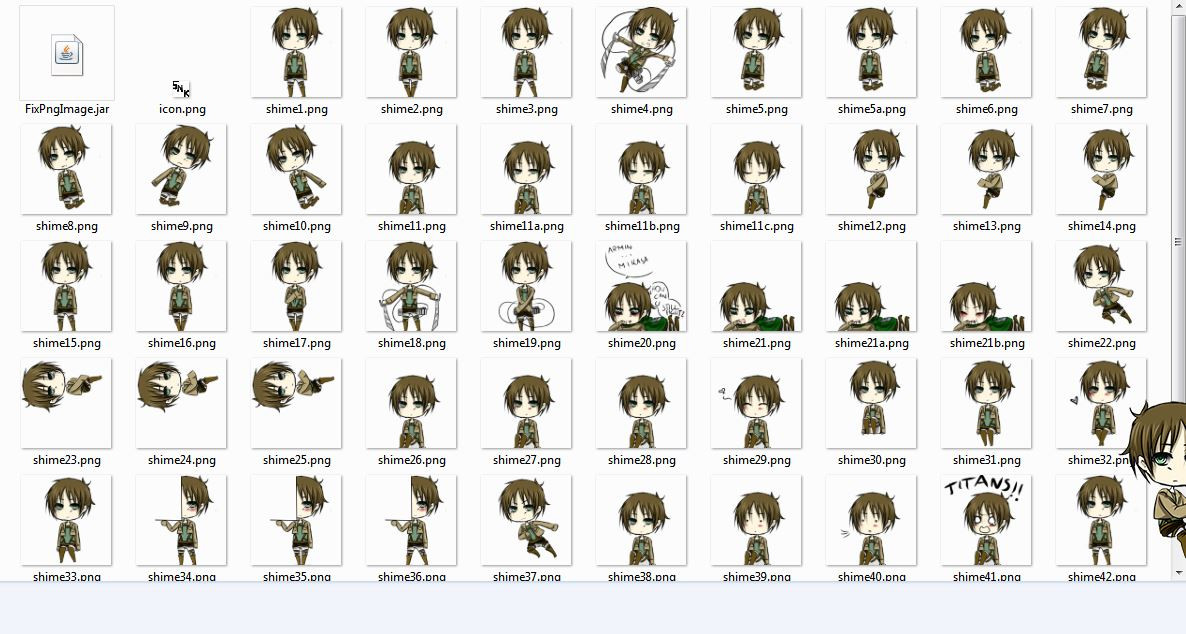Click the shime21b.png file name label

tap(986, 343)
